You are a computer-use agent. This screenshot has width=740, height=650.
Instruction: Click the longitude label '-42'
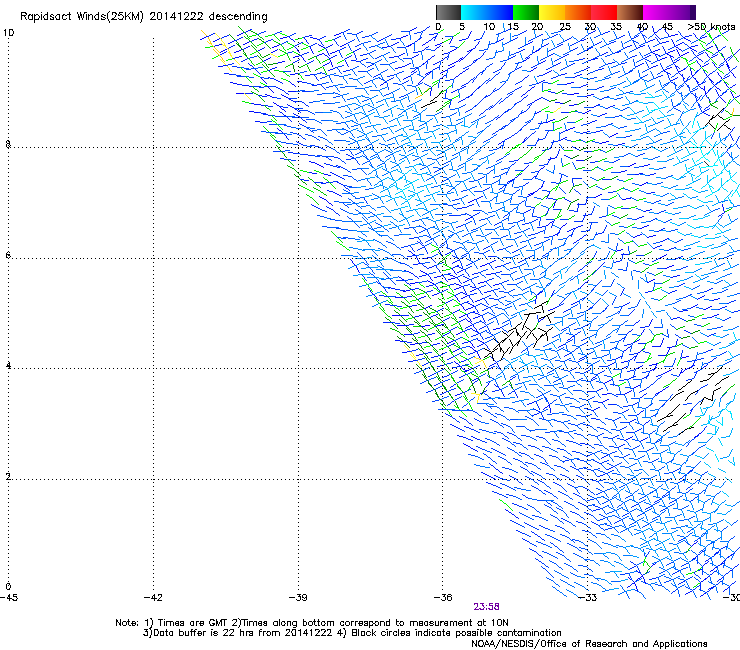pyautogui.click(x=153, y=598)
